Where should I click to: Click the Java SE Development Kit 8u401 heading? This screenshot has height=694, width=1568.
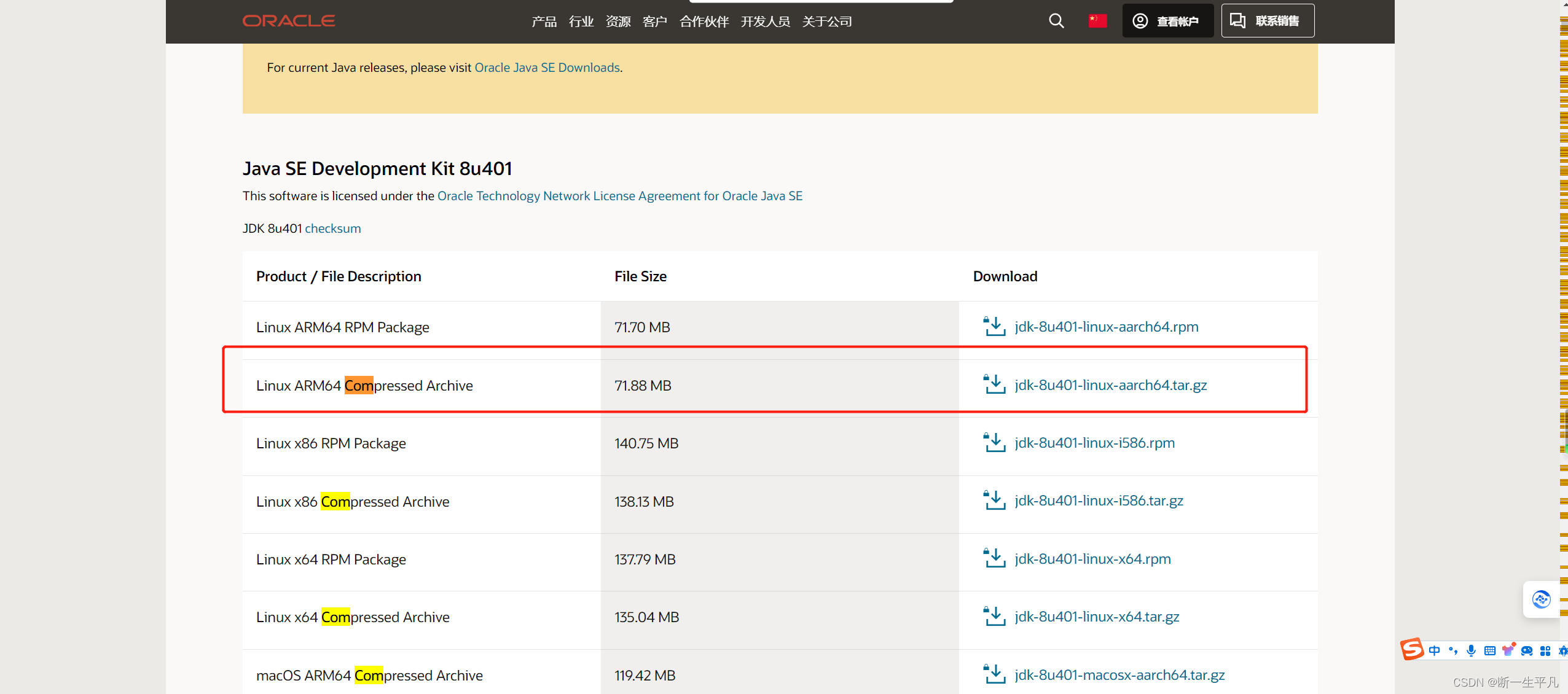(x=377, y=168)
